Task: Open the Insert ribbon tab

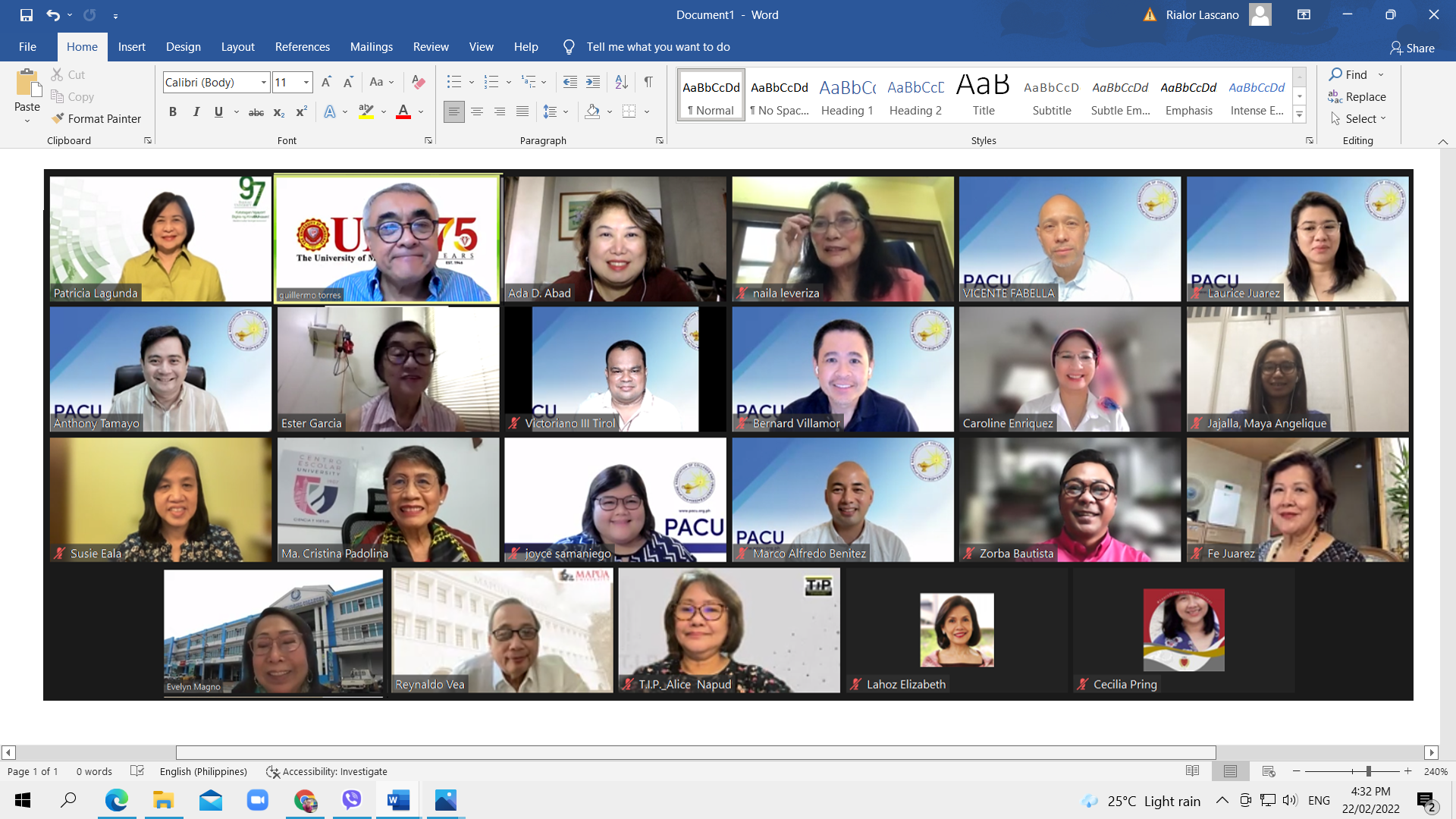Action: pyautogui.click(x=131, y=47)
